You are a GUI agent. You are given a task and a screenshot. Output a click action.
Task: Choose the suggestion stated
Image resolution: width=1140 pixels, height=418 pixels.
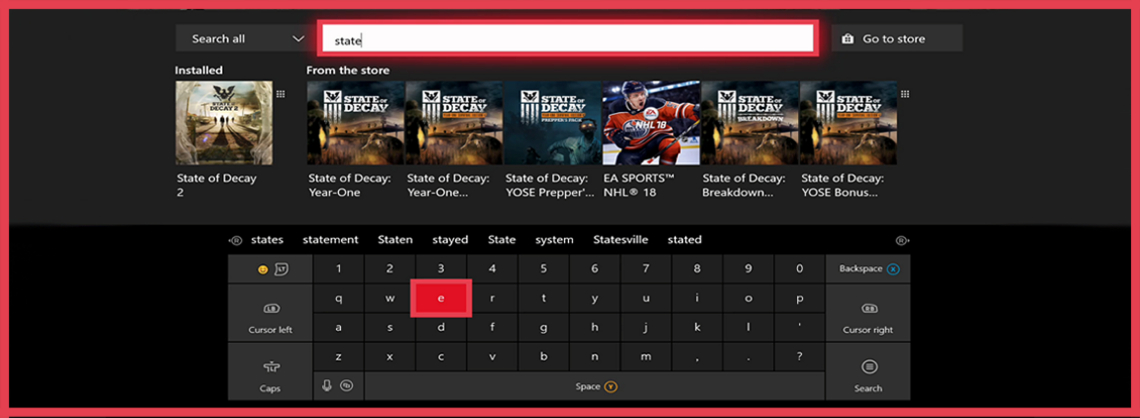click(685, 239)
